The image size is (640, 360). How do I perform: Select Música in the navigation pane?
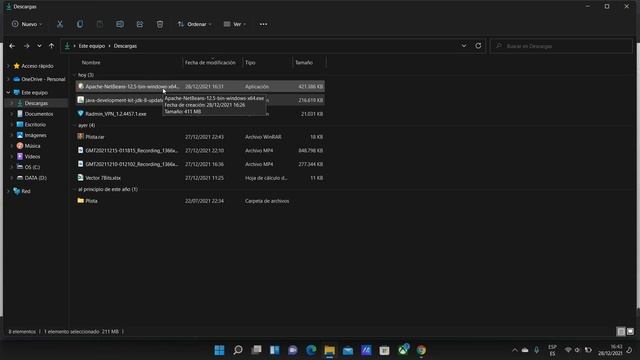pyautogui.click(x=32, y=146)
